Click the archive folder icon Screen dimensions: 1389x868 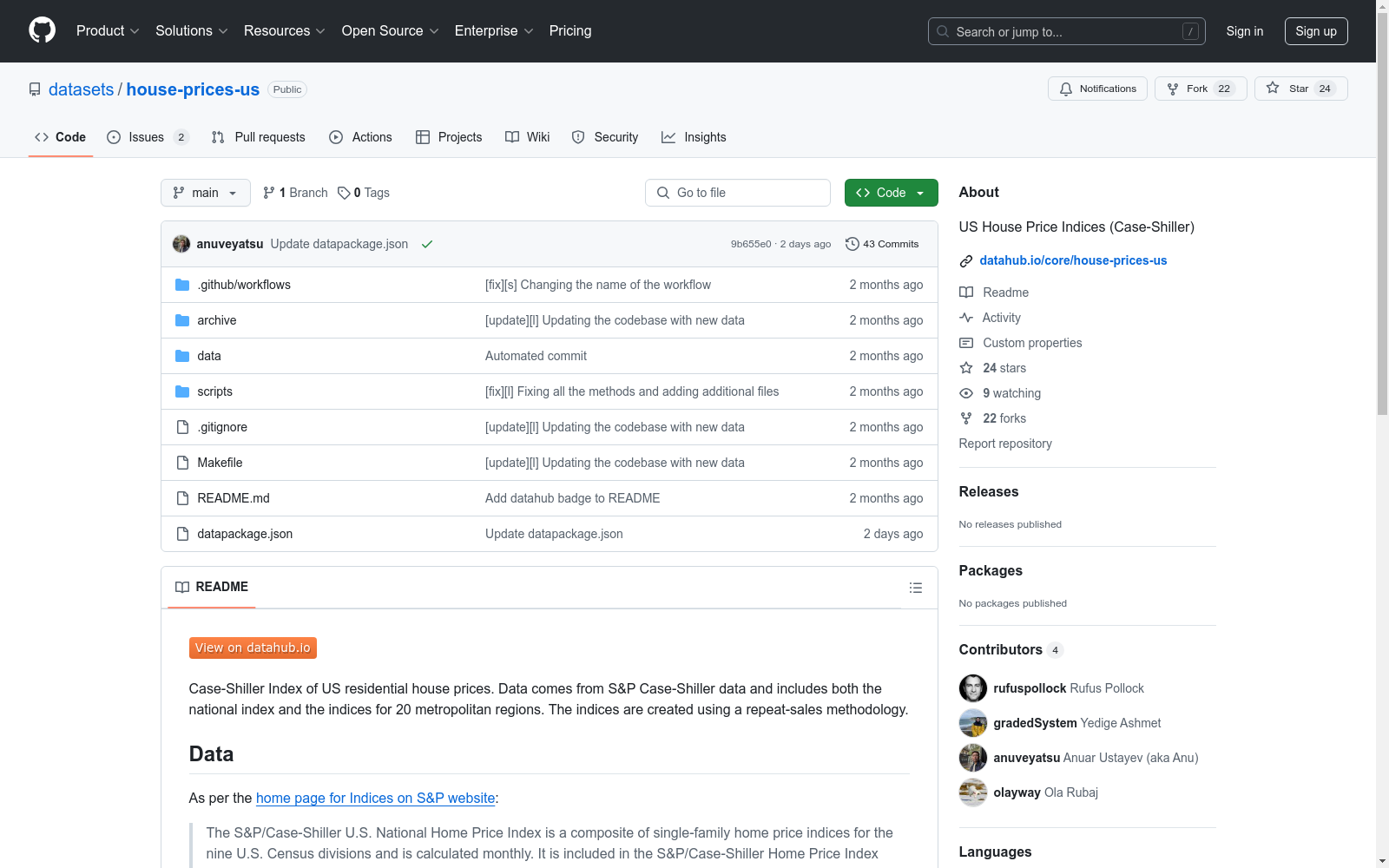[x=182, y=320]
